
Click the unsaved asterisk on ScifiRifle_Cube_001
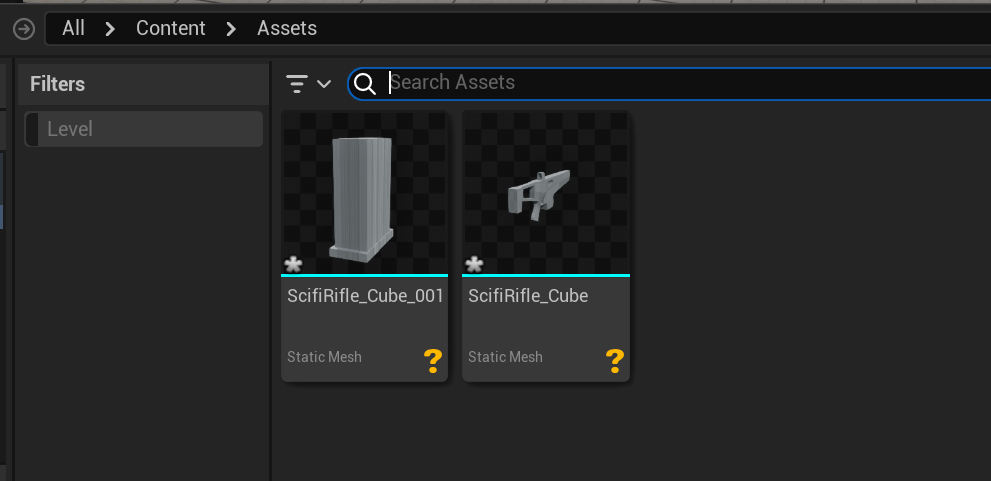[293, 264]
